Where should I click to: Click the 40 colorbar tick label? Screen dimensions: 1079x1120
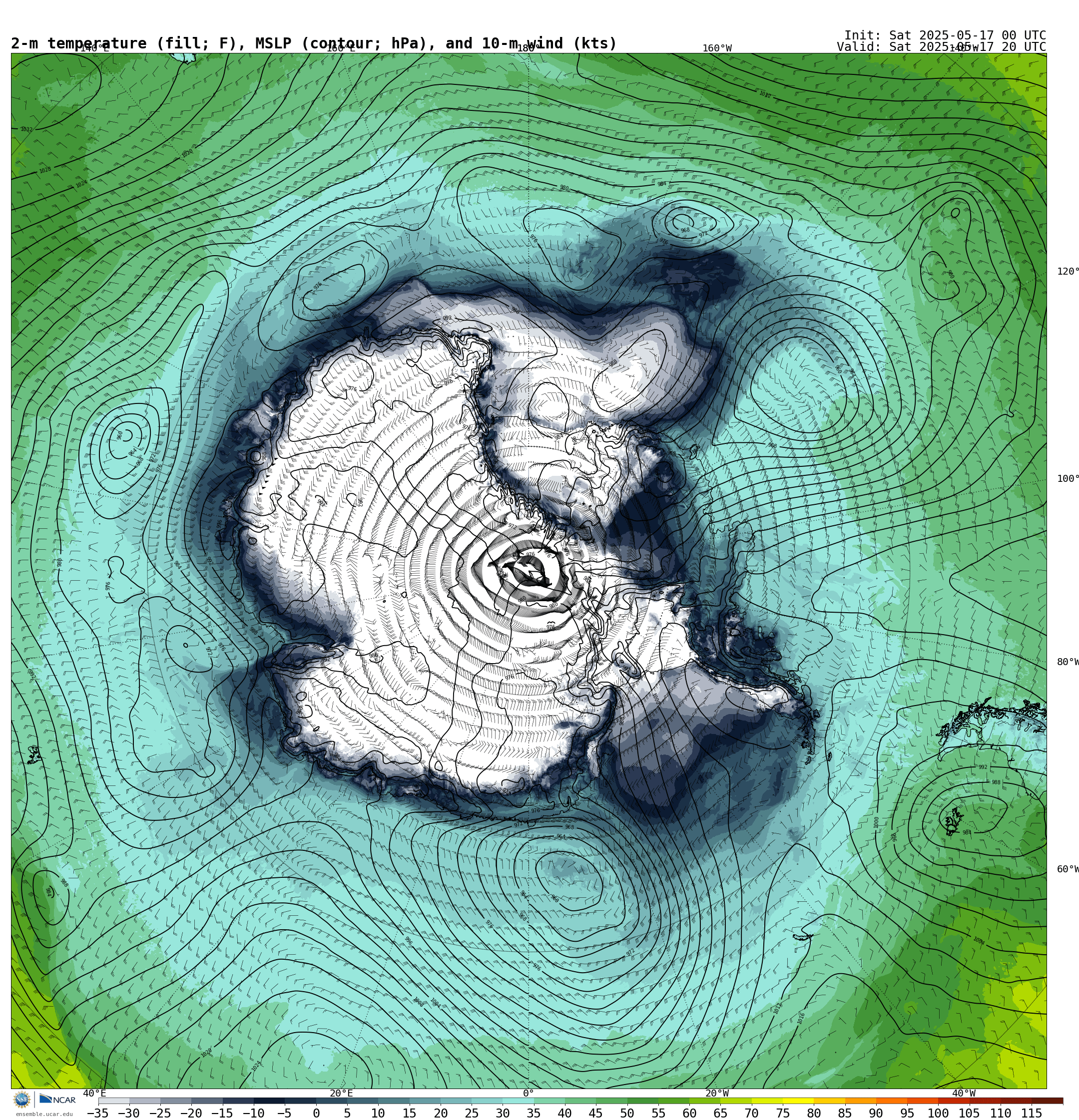pos(565,1113)
